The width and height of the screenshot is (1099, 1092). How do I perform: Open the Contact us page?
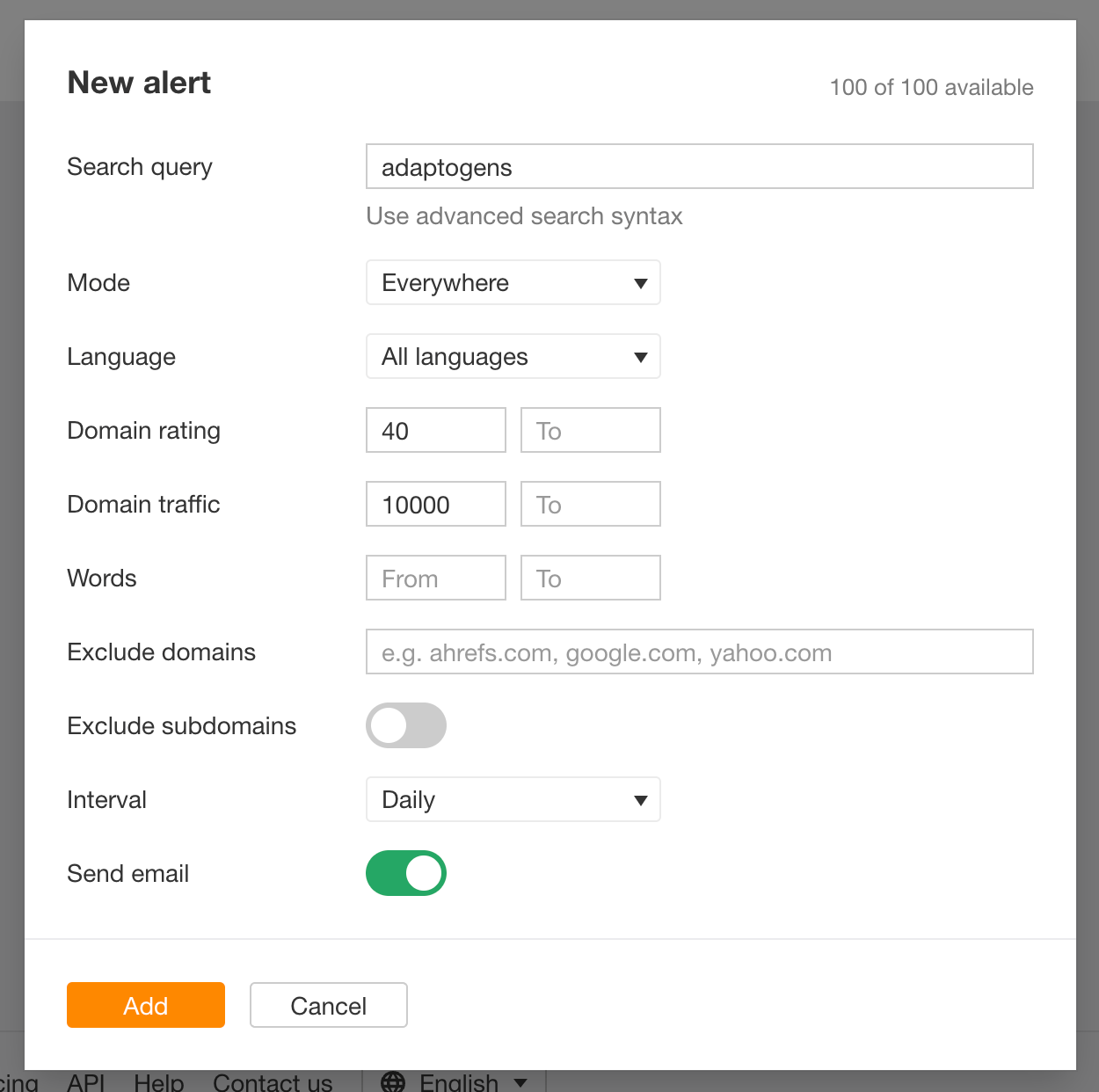[273, 1081]
